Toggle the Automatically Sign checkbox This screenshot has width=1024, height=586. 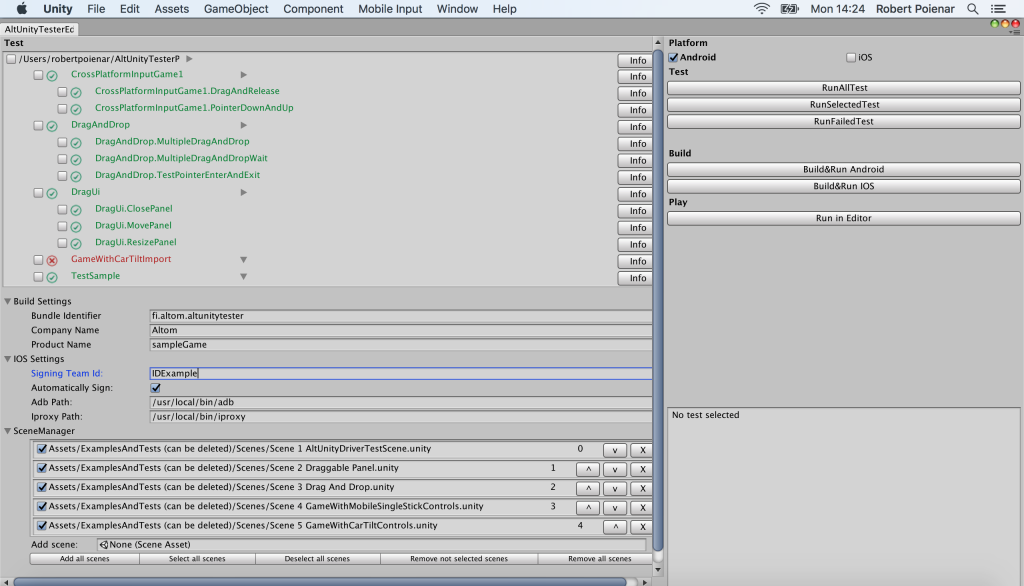(x=155, y=388)
